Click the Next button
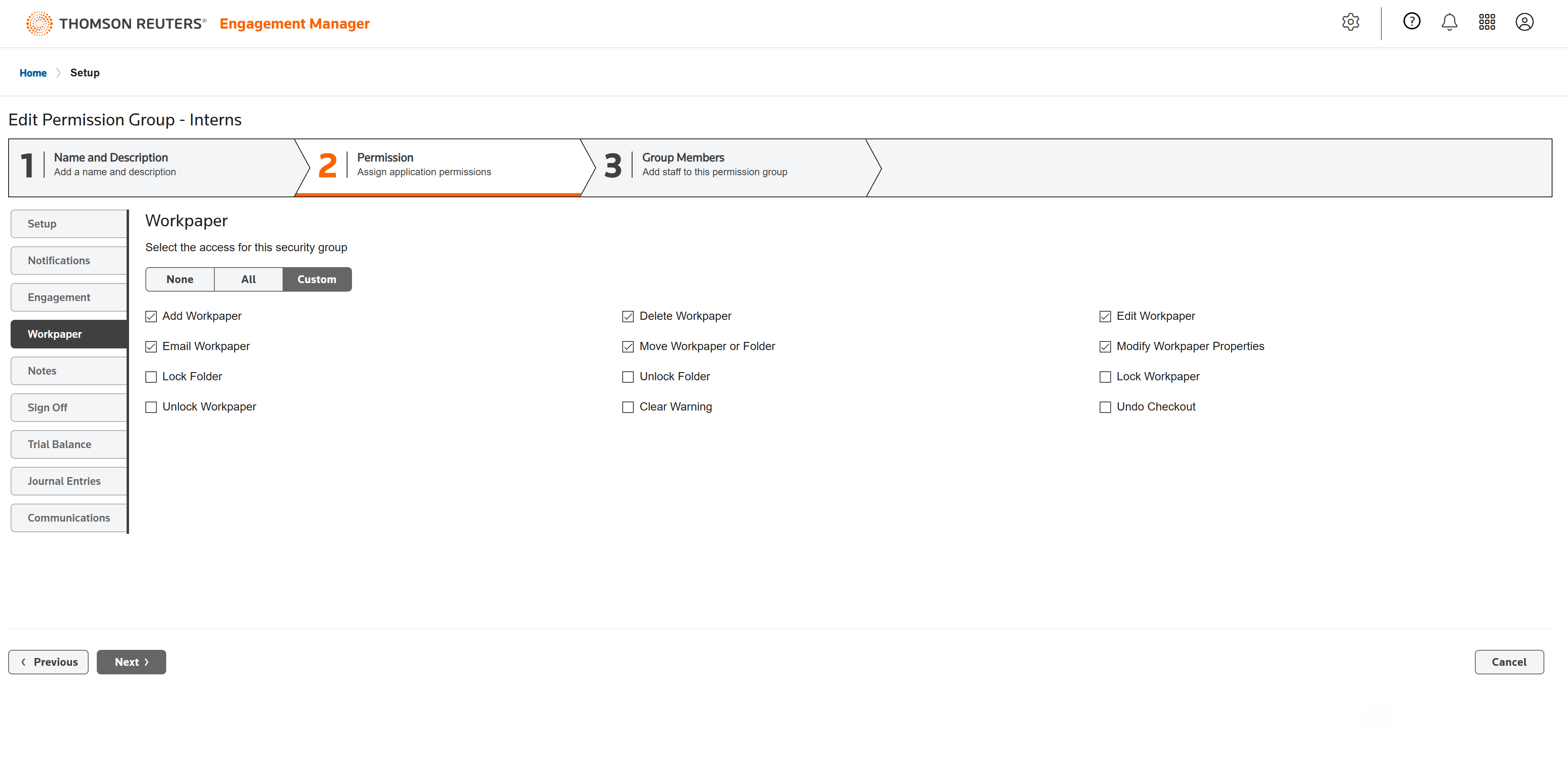Screen dimensions: 1568x772 (131, 662)
